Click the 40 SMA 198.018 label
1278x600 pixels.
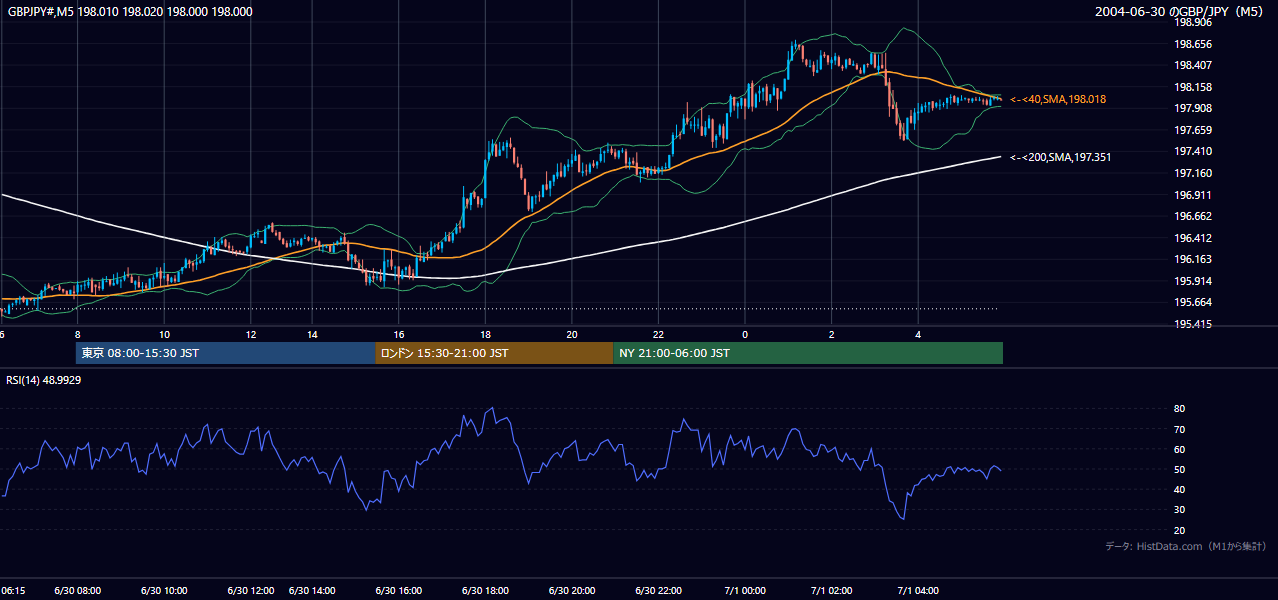(1058, 99)
